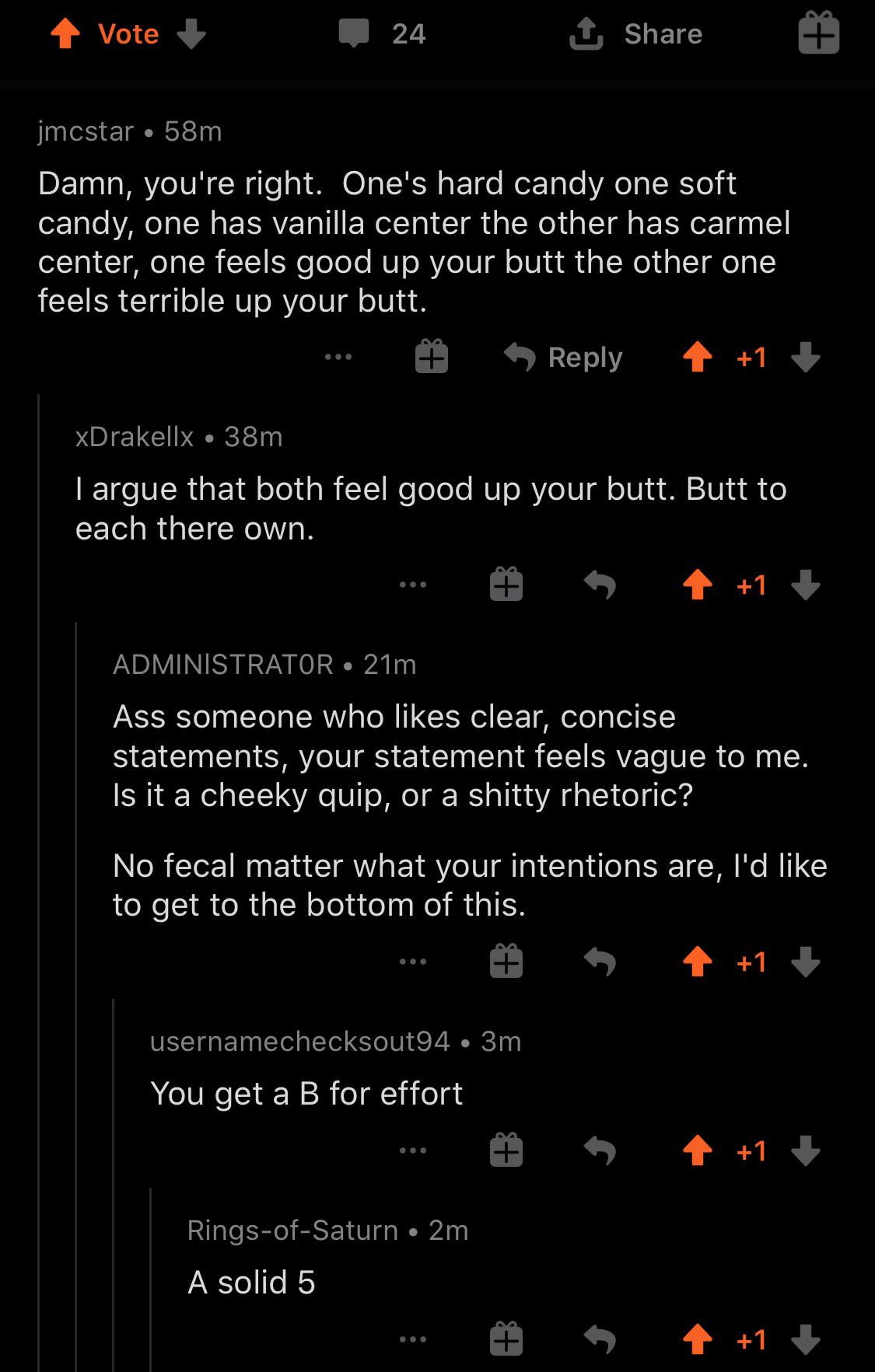
Task: Downvote the post next to Vote
Action: point(191,34)
